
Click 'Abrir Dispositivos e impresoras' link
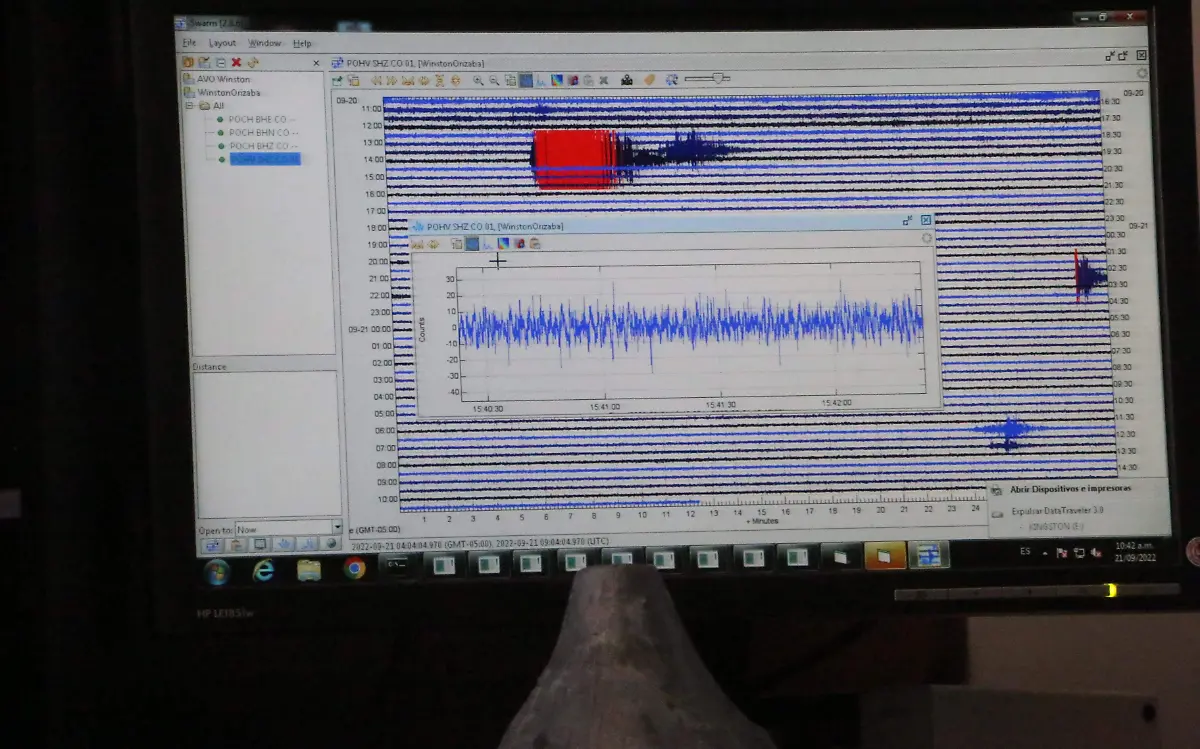pos(1071,489)
